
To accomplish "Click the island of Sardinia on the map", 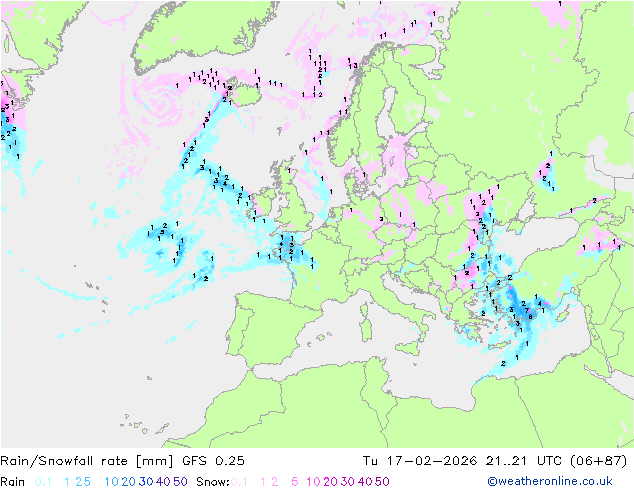I will tap(366, 328).
